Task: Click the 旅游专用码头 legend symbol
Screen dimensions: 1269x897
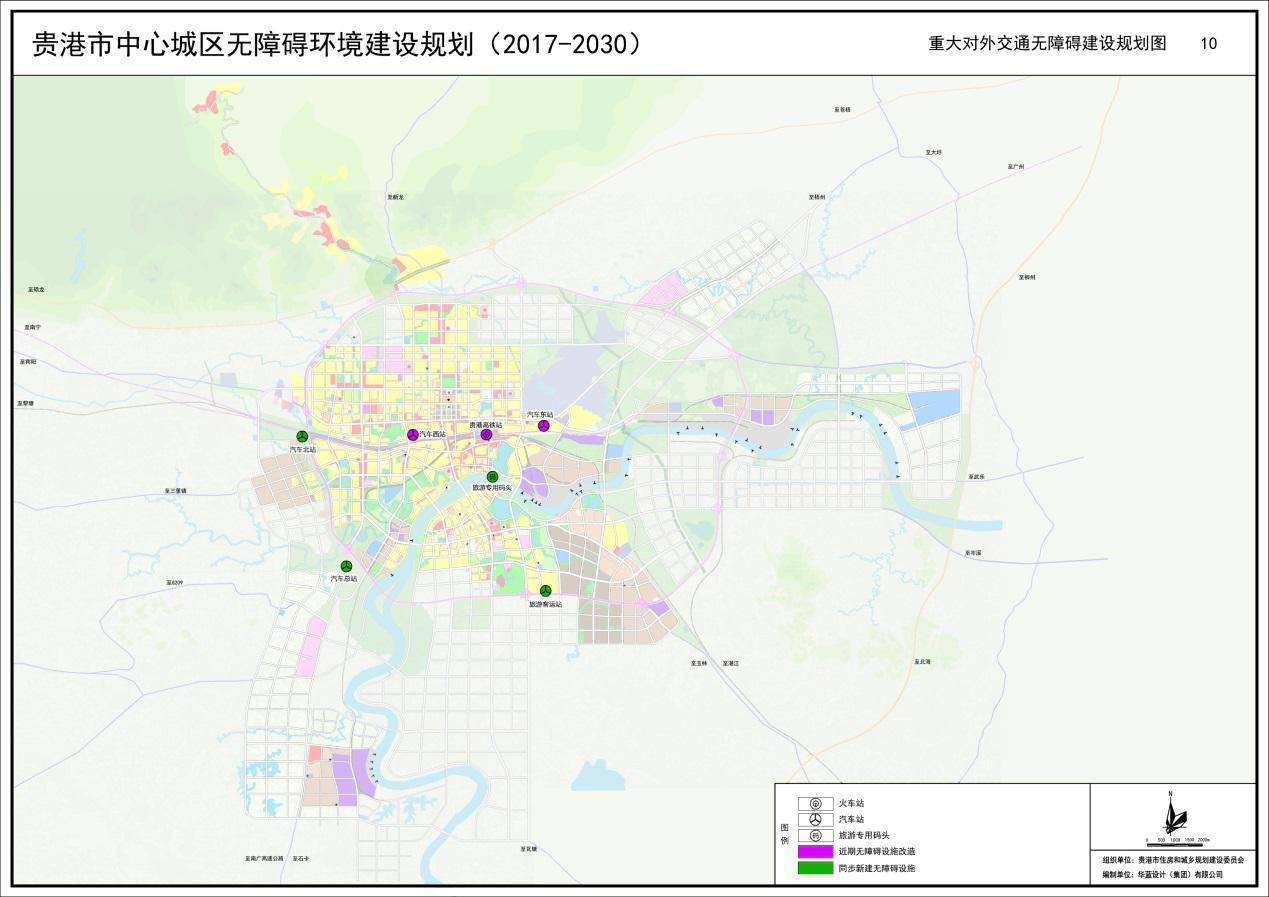Action: pos(816,834)
